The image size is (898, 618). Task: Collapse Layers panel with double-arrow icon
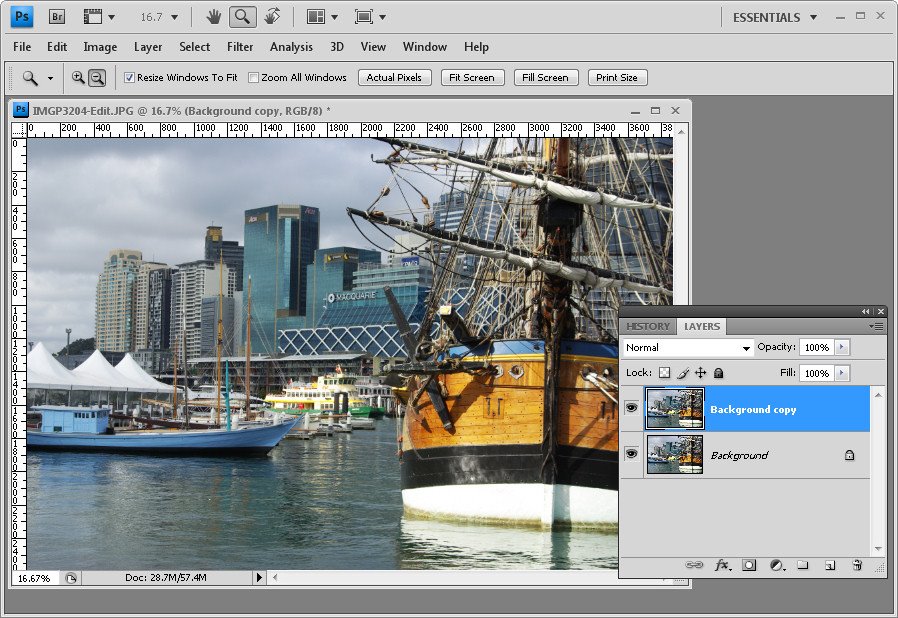point(865,312)
